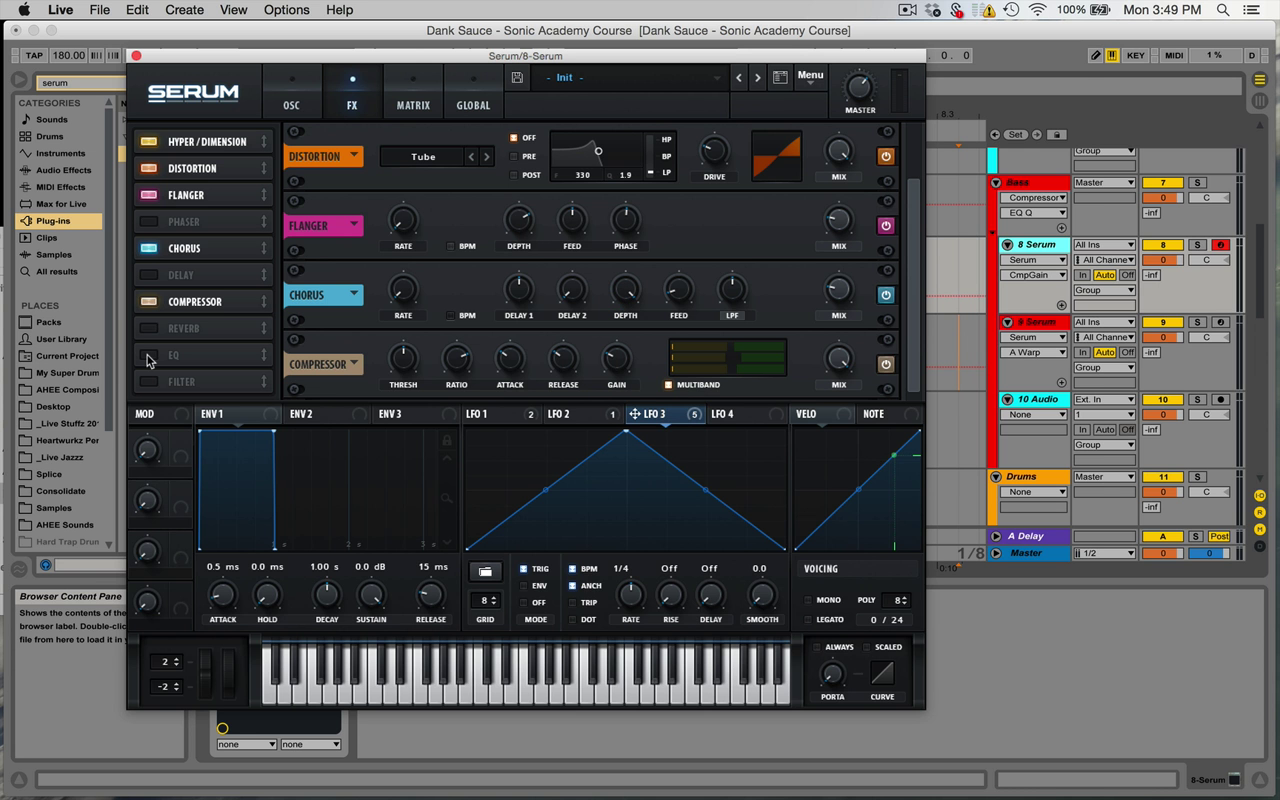Adjust the MASTER volume knob
The image size is (1280, 800).
coord(859,86)
